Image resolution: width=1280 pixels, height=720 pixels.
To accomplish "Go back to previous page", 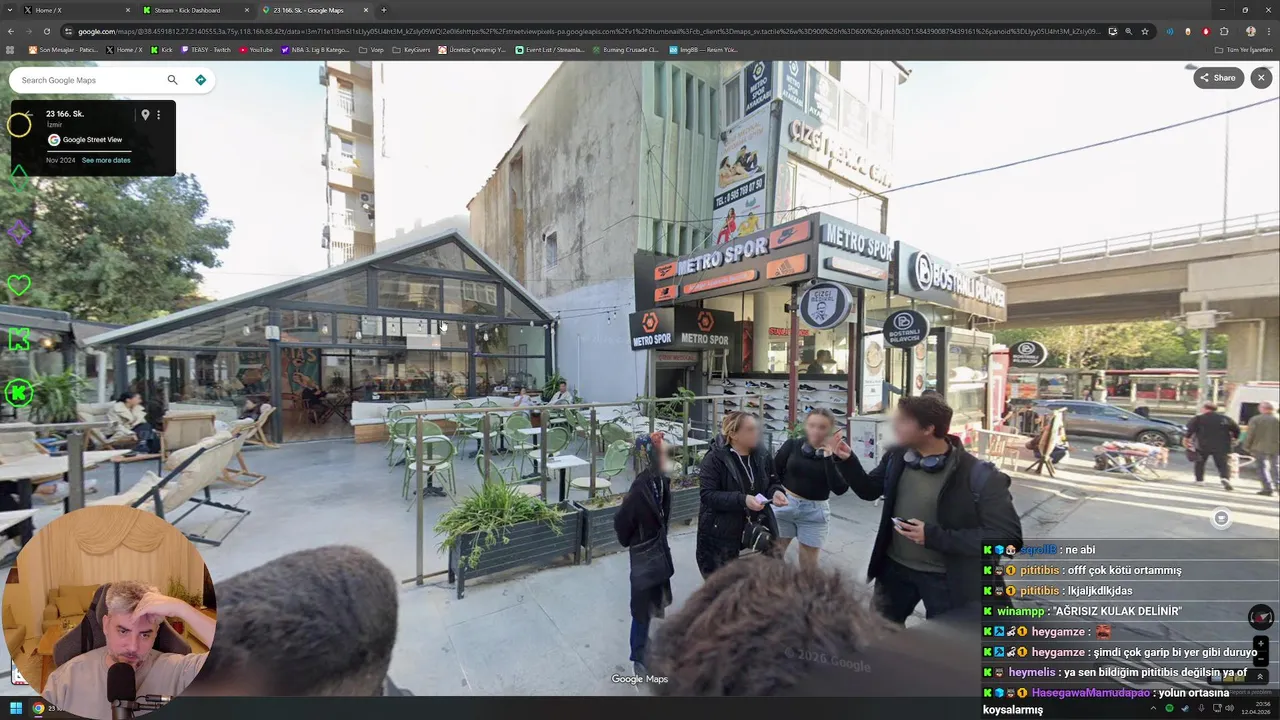I will coord(10,31).
